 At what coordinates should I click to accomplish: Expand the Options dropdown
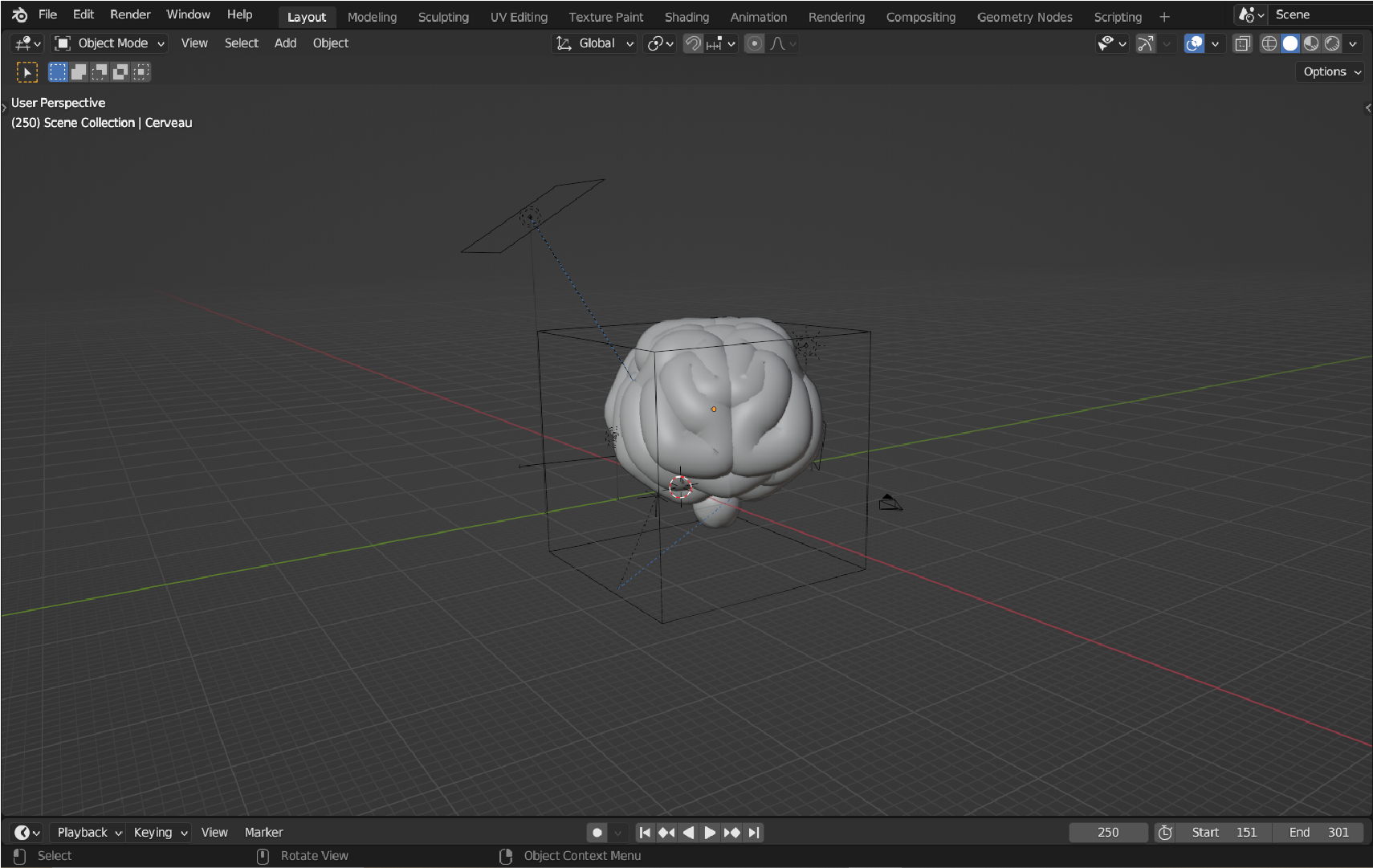(1331, 71)
